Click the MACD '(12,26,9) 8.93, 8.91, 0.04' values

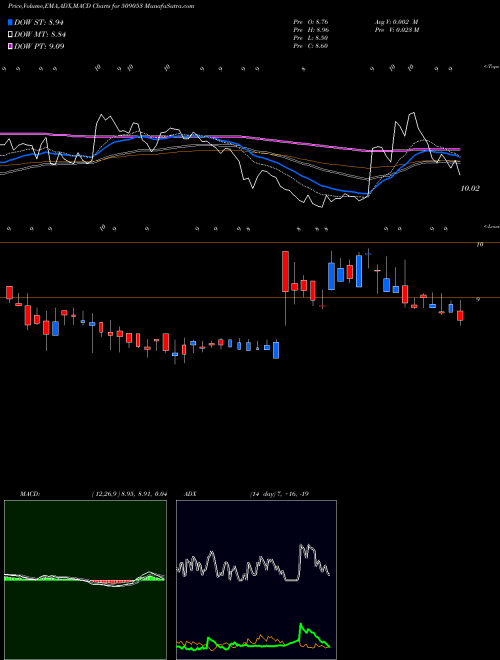coord(129,494)
